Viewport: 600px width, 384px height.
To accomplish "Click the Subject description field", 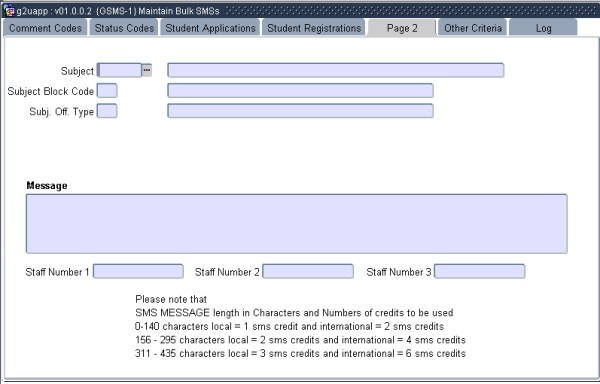I will [x=336, y=70].
